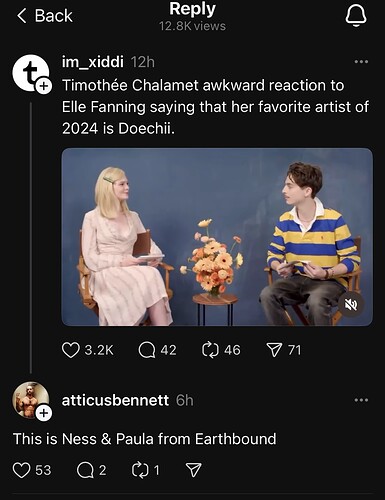Follow atticusbennett via plus badge on avatar
Screen dimensions: 385x500
click(44, 413)
